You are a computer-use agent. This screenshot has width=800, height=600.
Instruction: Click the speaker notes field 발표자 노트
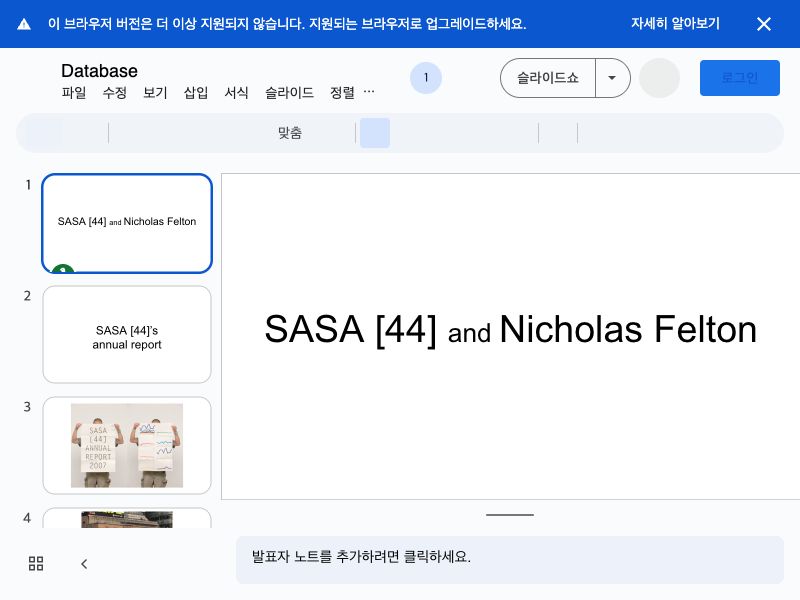pos(510,560)
